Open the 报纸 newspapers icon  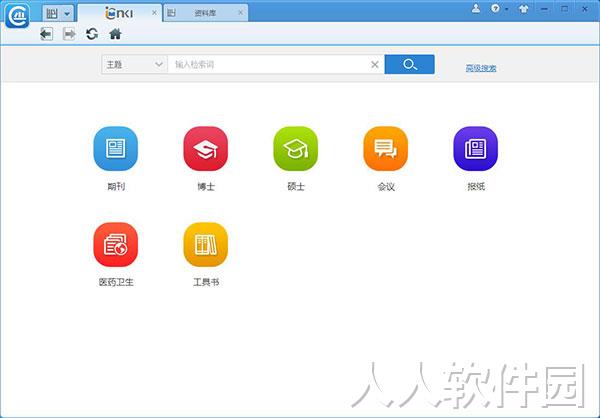(x=475, y=149)
